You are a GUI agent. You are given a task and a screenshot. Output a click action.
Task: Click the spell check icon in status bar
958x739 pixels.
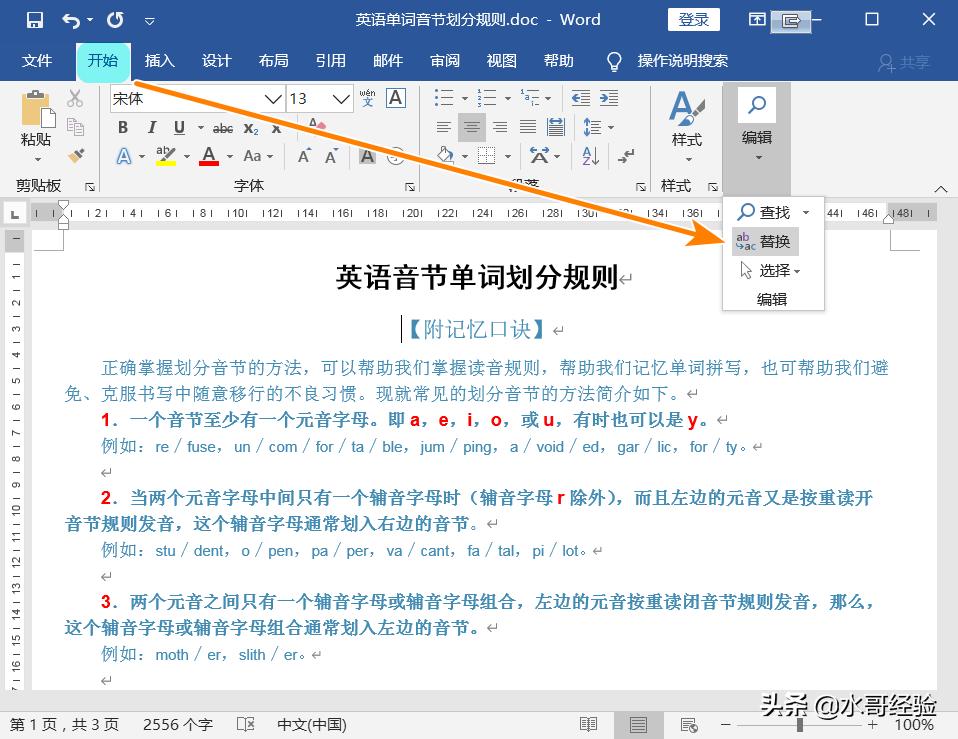click(x=244, y=724)
